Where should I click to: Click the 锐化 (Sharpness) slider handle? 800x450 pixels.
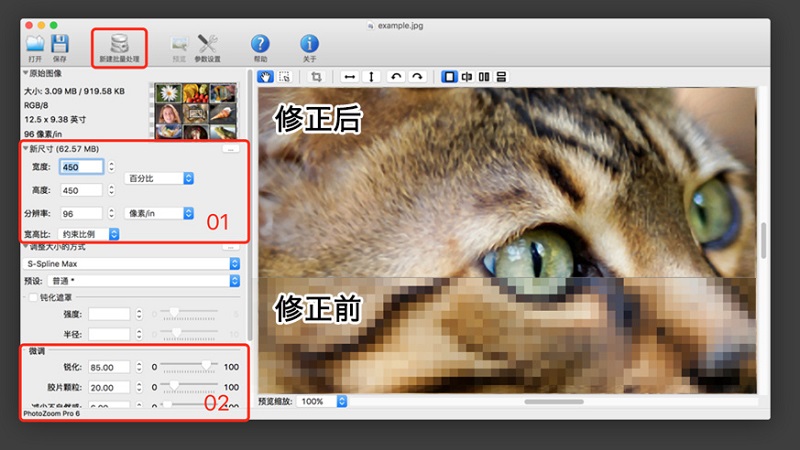pos(206,365)
